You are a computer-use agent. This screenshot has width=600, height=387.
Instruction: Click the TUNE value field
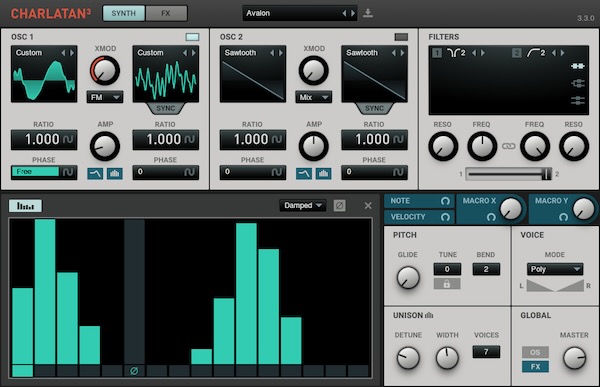(x=447, y=269)
